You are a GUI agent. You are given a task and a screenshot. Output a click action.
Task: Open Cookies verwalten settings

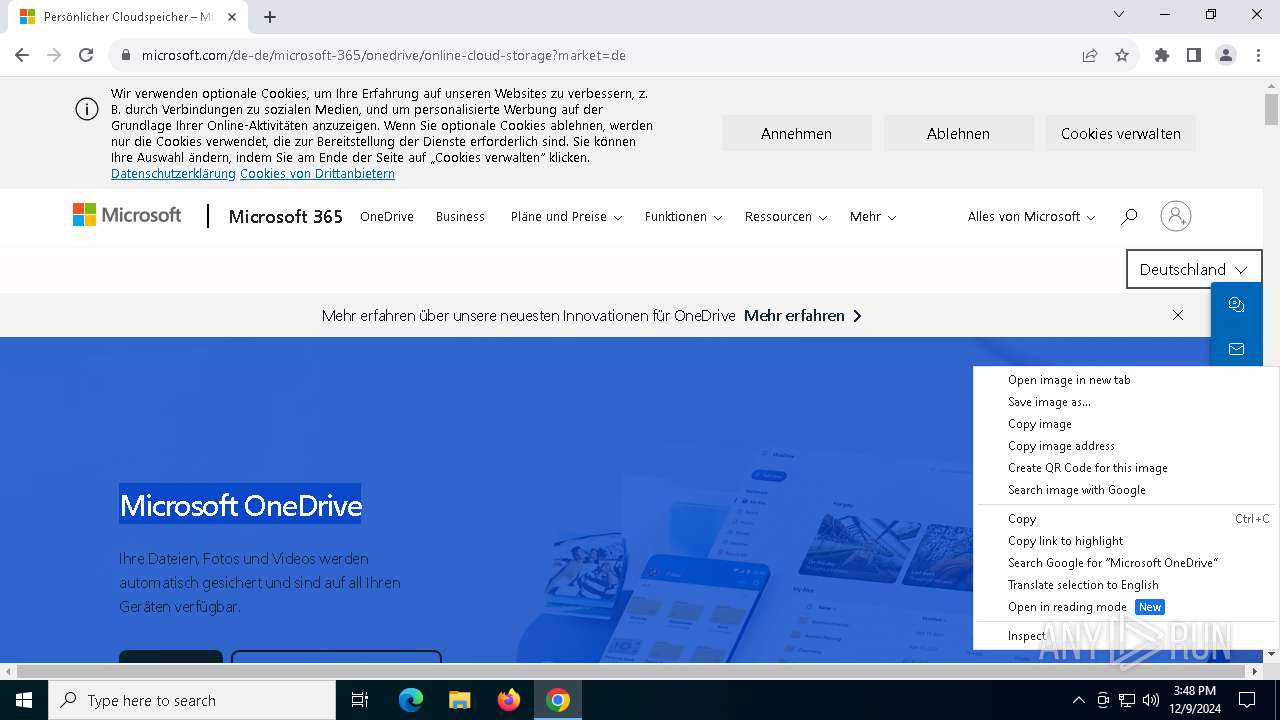(x=1120, y=133)
